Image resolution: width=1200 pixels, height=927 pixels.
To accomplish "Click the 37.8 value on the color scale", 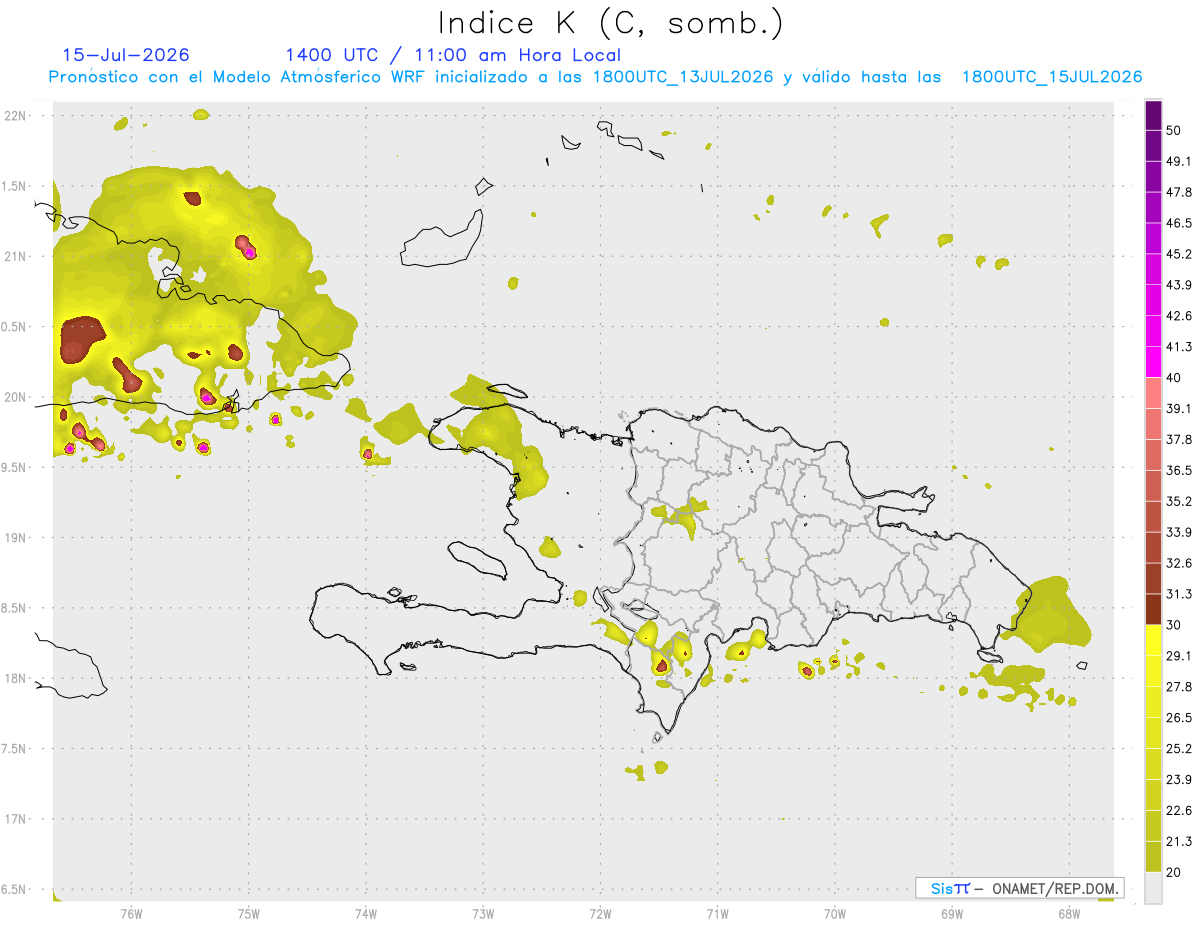I will 1179,439.
